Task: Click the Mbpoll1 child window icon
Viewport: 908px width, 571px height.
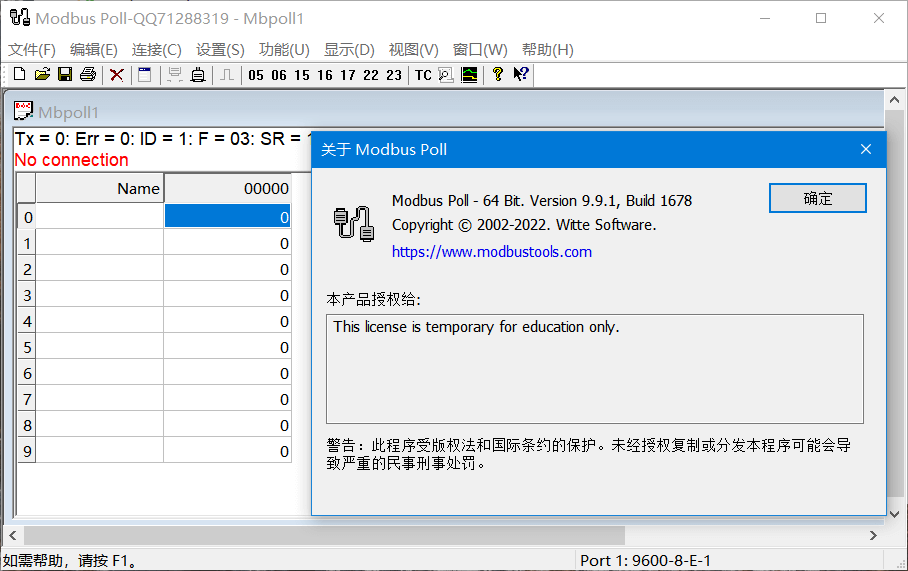Action: point(23,110)
